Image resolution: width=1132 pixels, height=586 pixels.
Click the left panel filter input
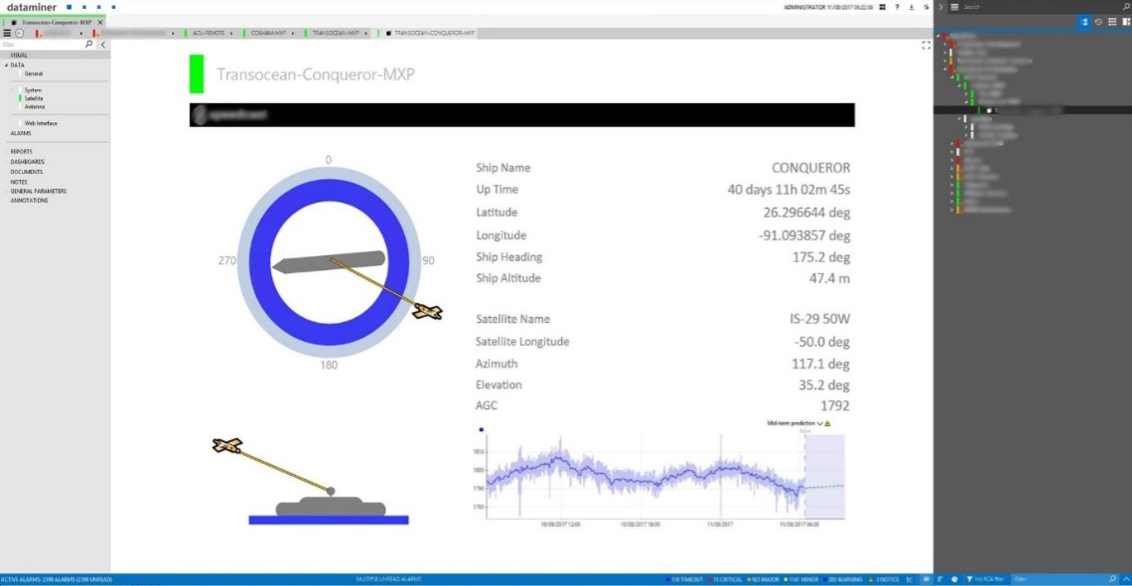point(42,45)
